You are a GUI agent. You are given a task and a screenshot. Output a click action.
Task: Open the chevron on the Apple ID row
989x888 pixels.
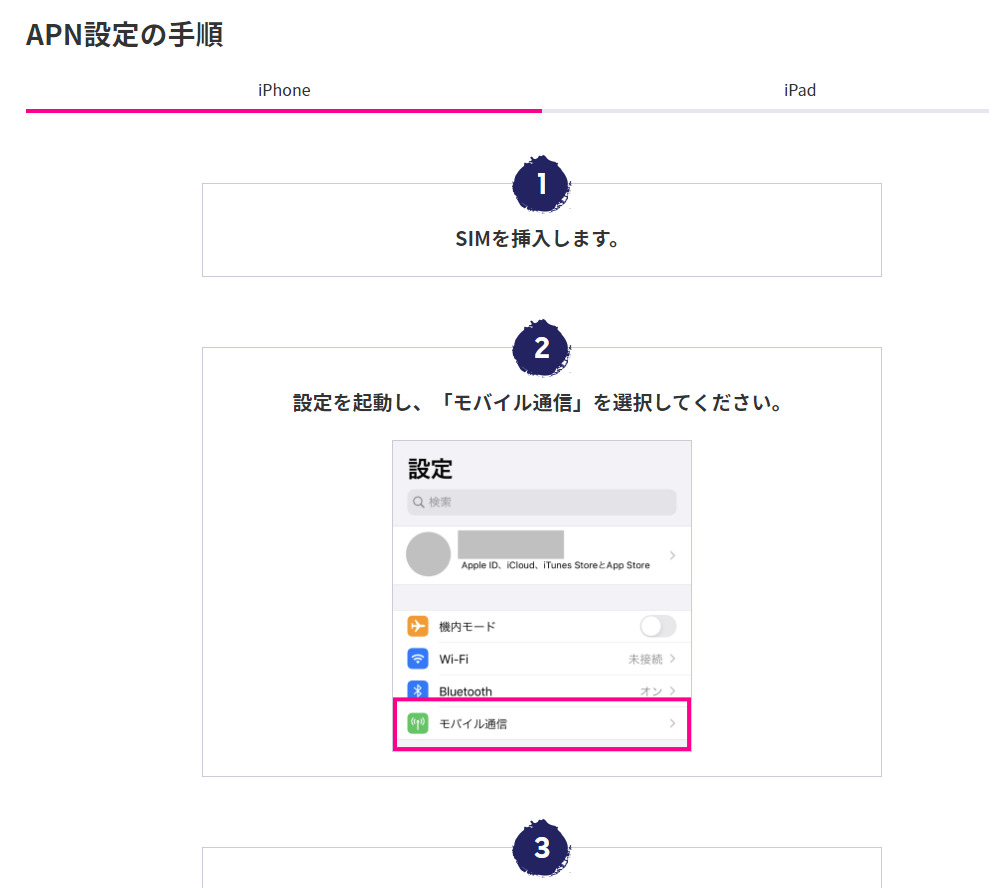[672, 555]
